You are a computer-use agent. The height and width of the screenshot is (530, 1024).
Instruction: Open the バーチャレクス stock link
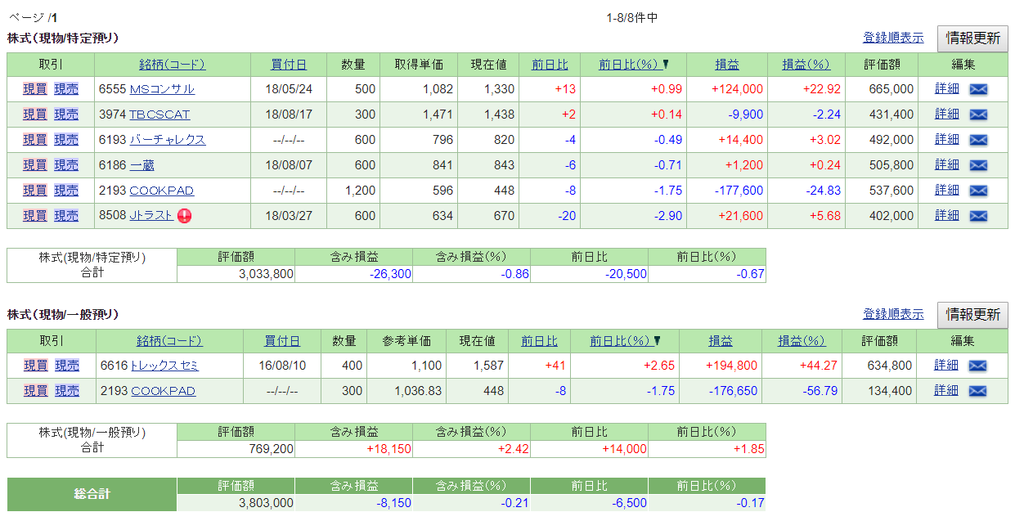(x=167, y=140)
